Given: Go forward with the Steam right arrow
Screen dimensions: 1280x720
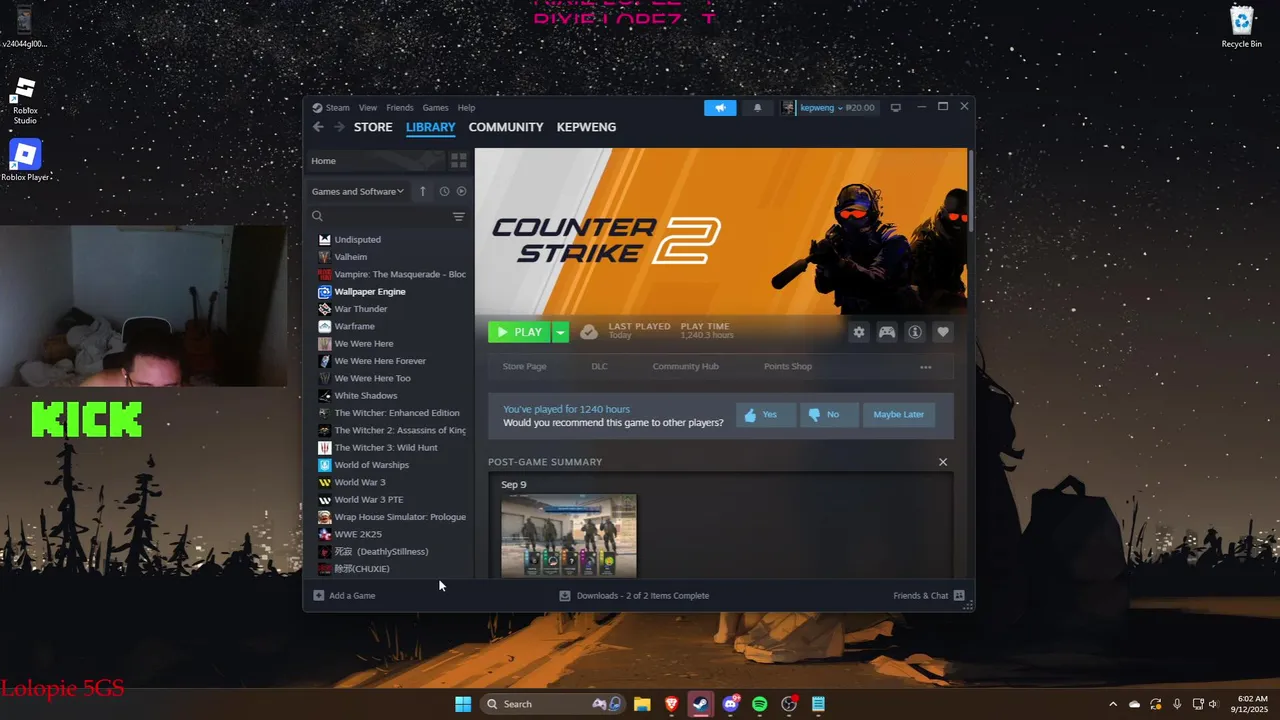Looking at the screenshot, I should tap(339, 127).
